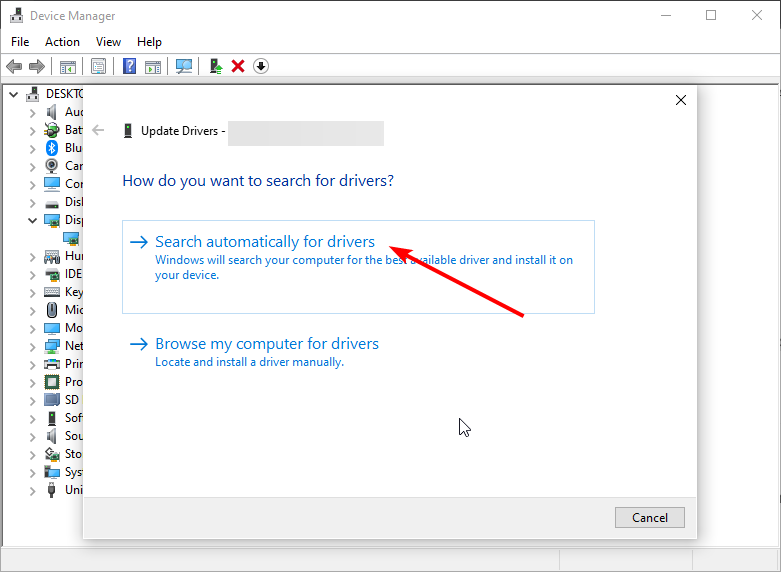Select the Disk drives category icon
The image size is (781, 572).
52,203
